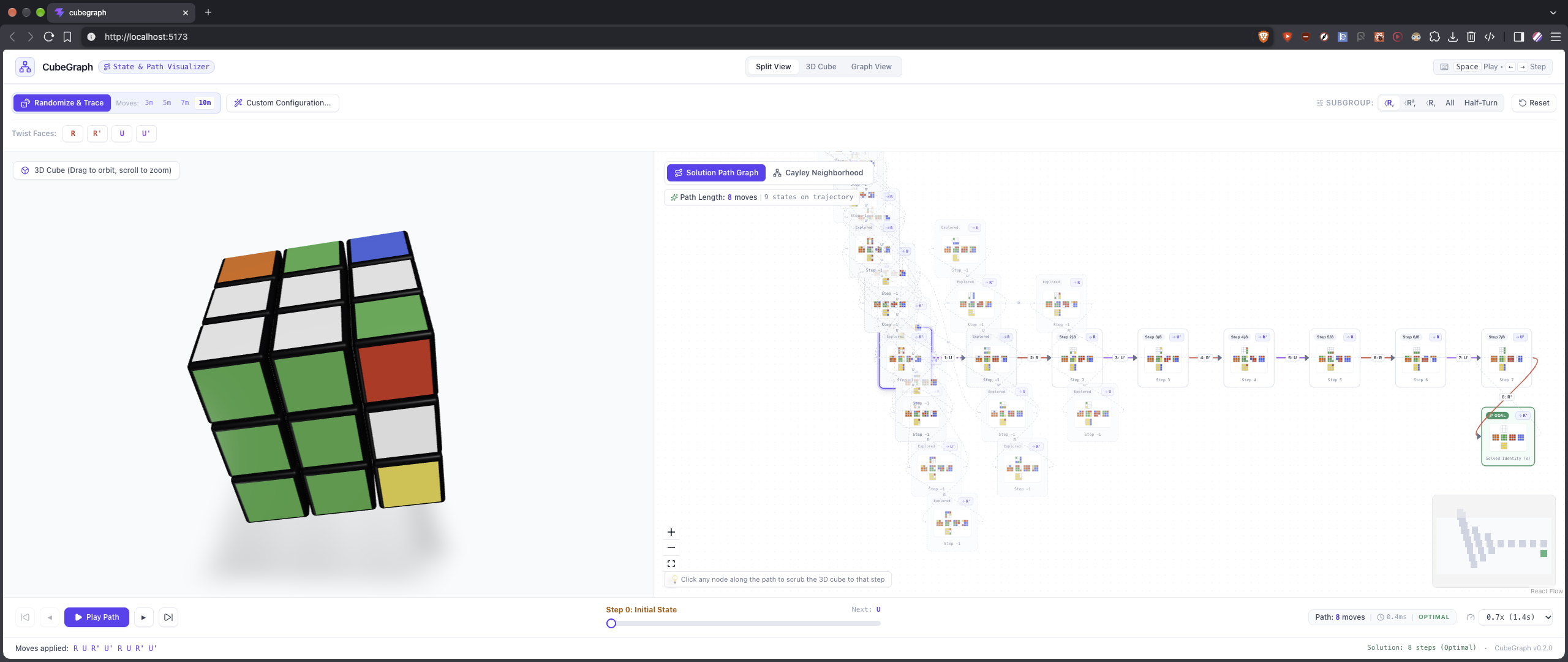Jump to first step icon

(25, 617)
